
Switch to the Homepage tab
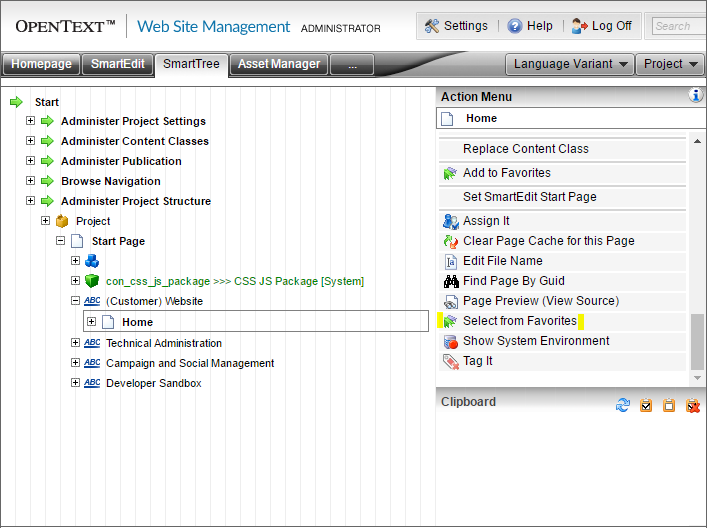pos(41,64)
